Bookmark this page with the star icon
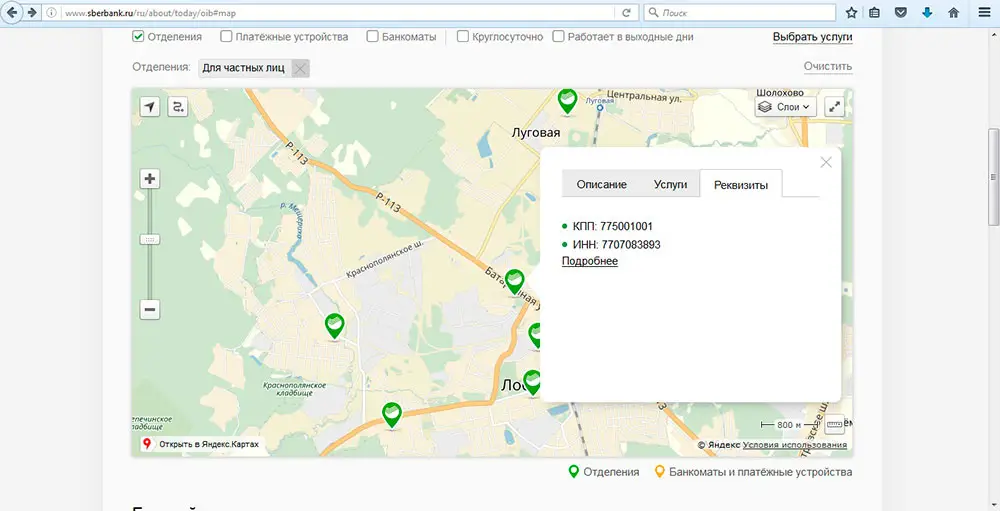This screenshot has width=1000, height=511. (x=851, y=13)
